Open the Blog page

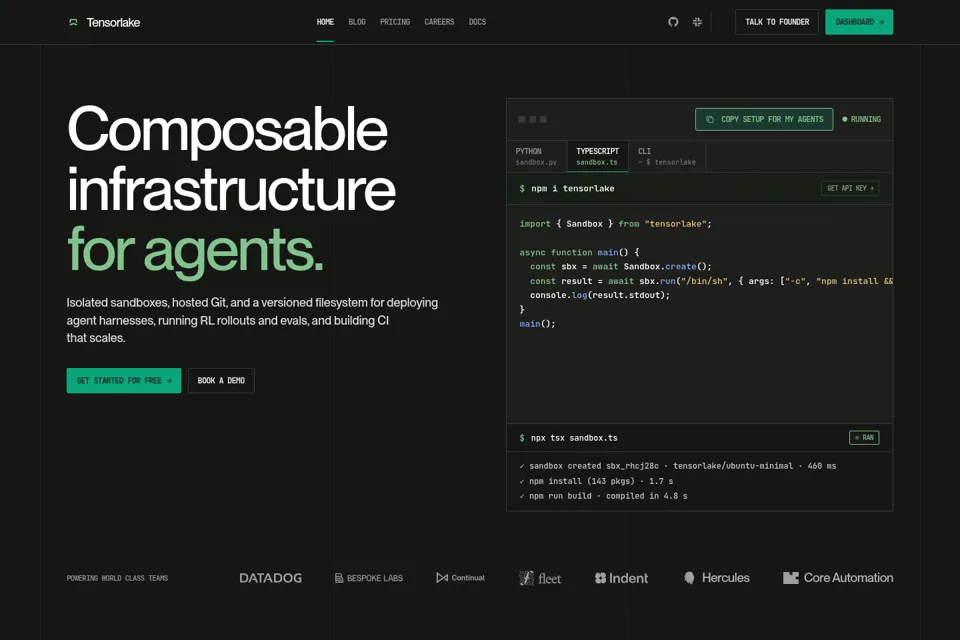tap(357, 22)
